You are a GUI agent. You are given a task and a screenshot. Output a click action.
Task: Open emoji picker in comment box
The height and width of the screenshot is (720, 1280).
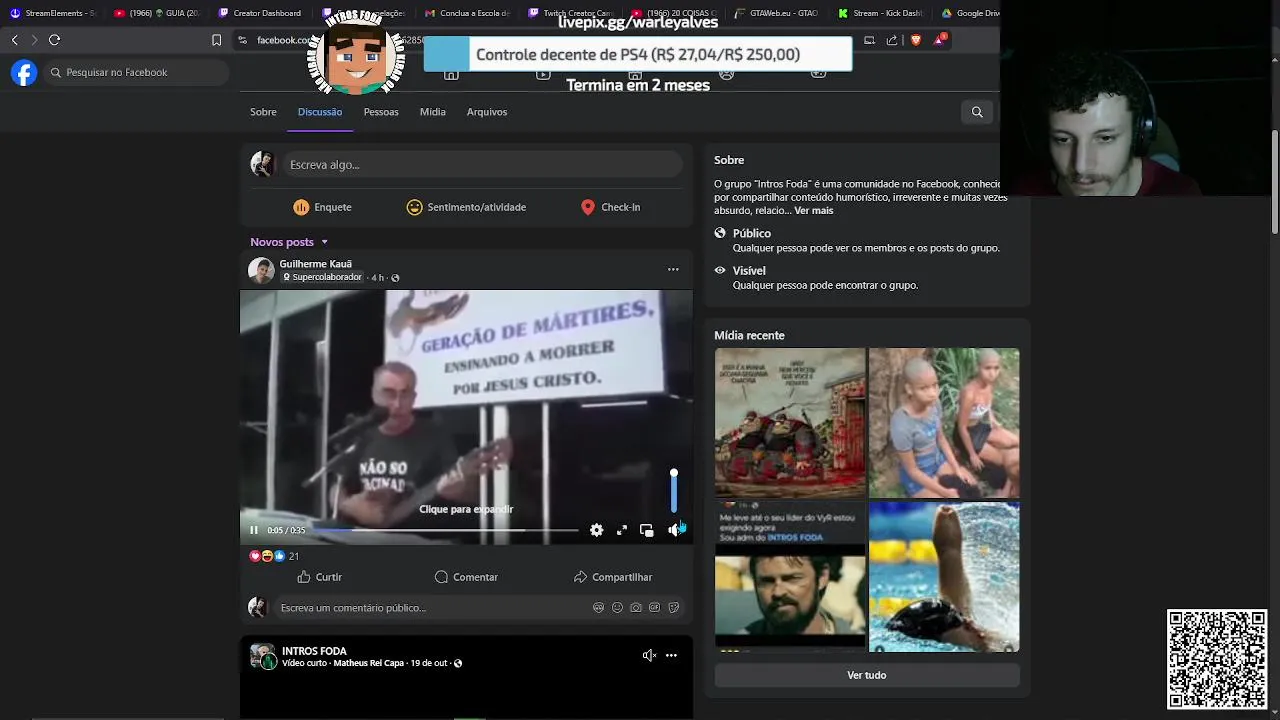click(617, 607)
